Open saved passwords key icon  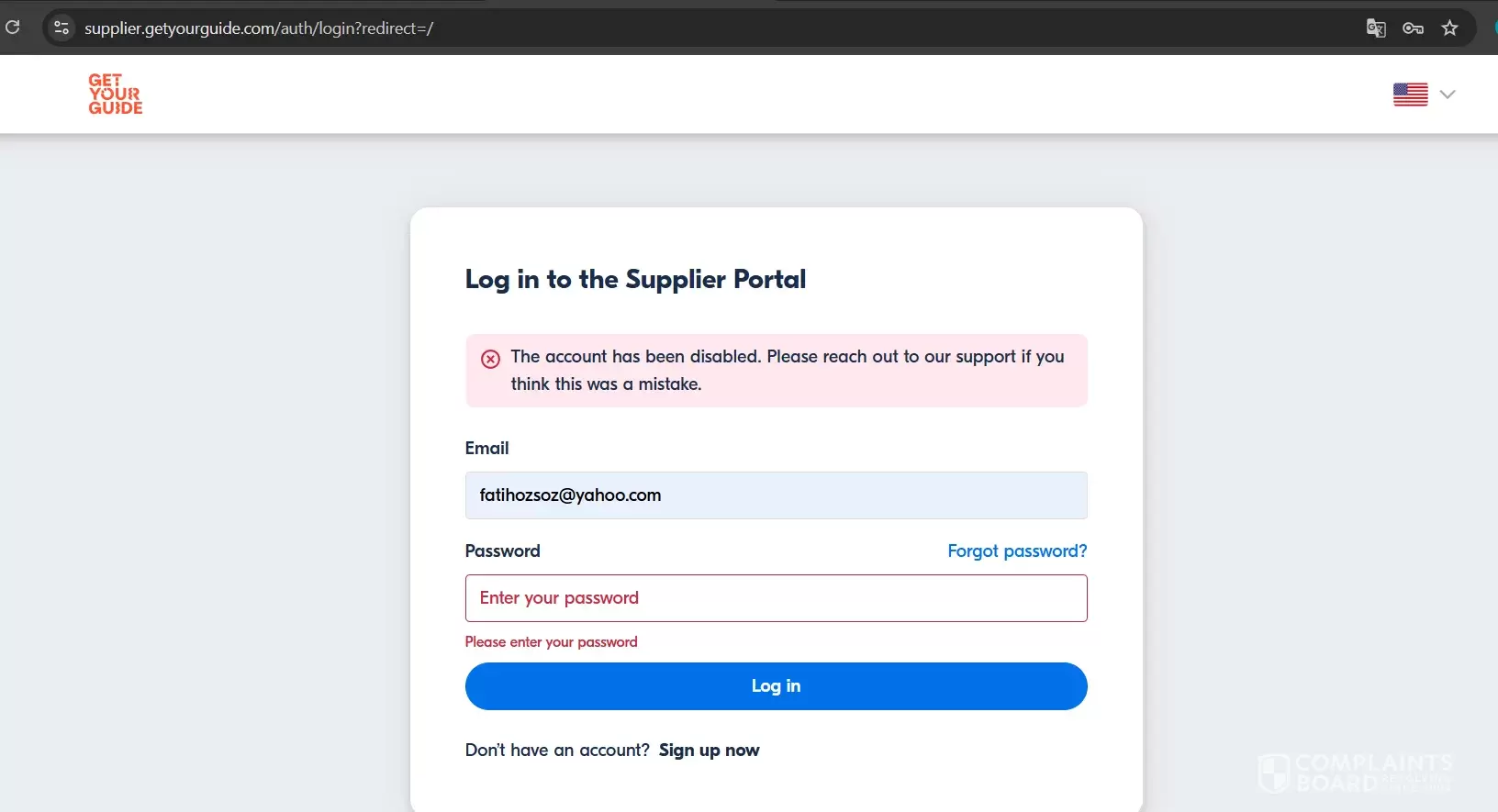tap(1413, 28)
